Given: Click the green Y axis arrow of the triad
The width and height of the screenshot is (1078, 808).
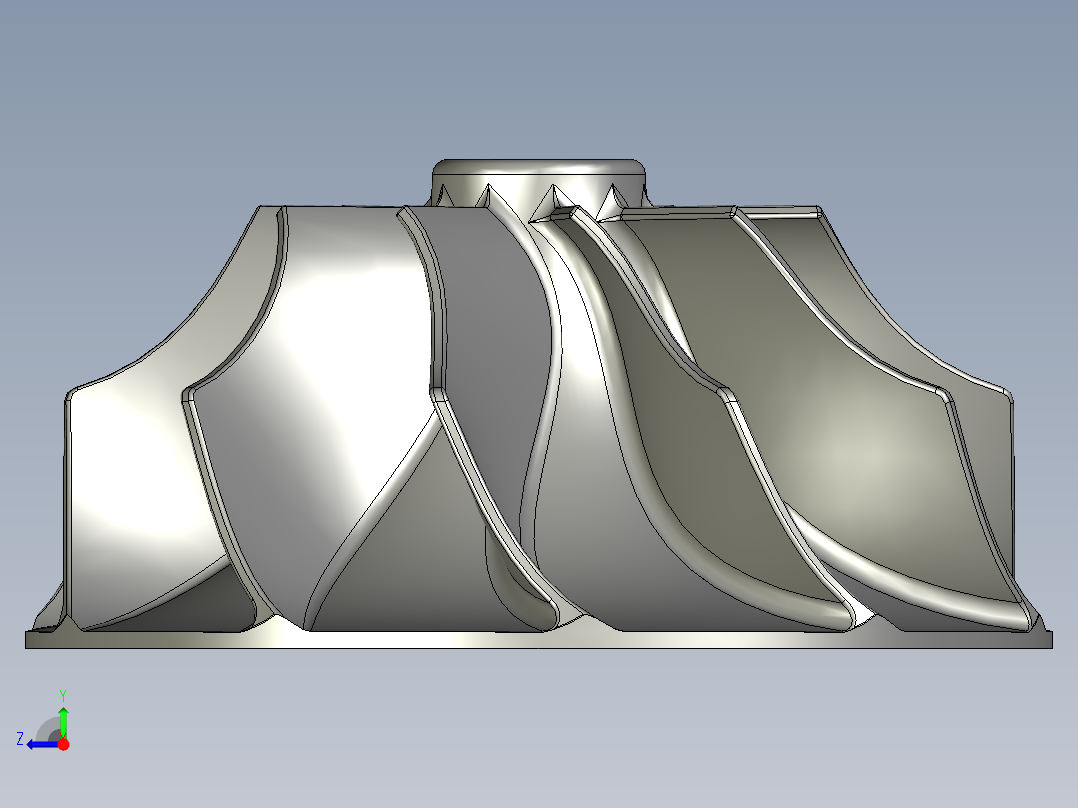Looking at the screenshot, I should tap(63, 721).
